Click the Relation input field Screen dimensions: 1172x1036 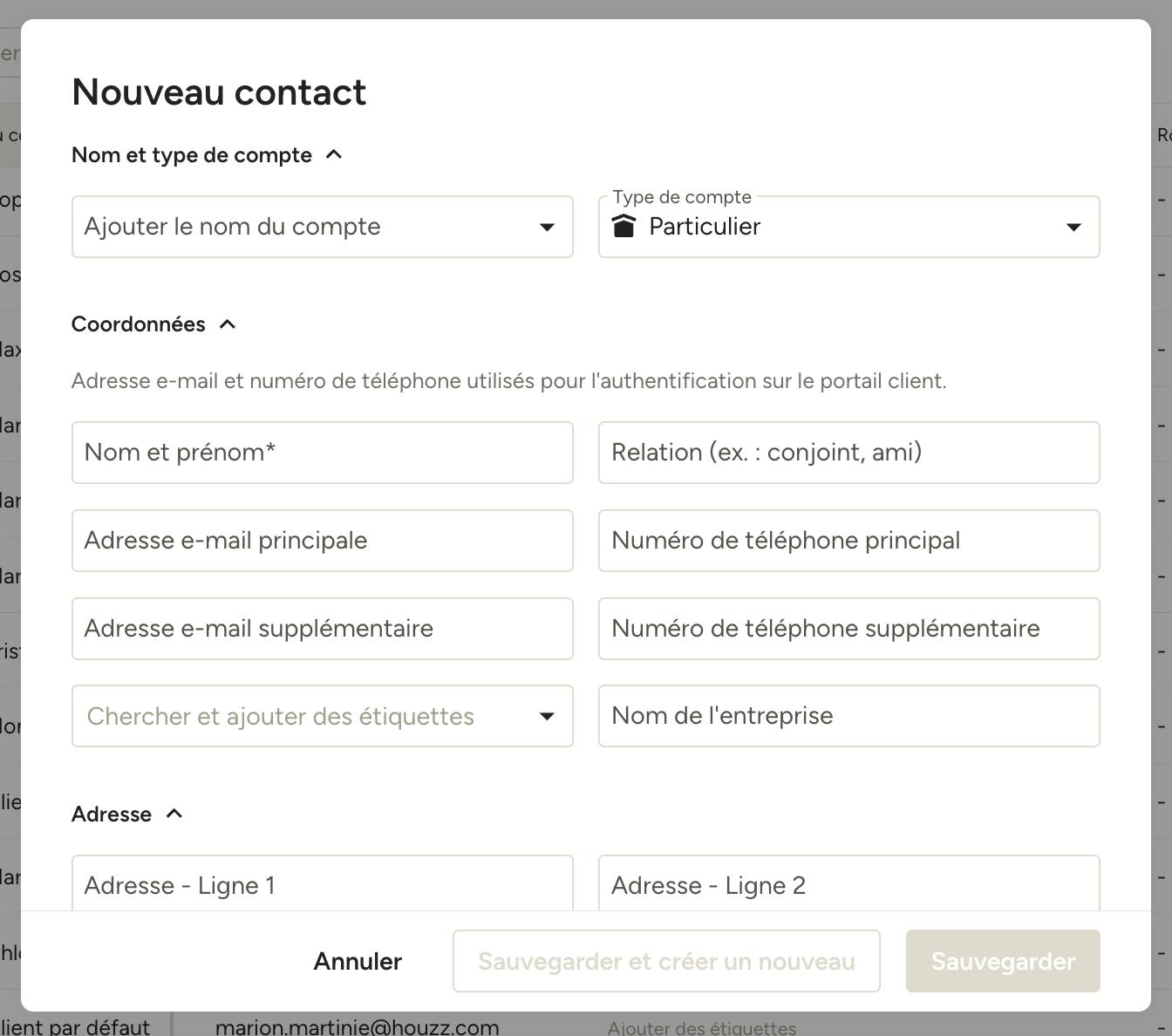[x=848, y=453]
